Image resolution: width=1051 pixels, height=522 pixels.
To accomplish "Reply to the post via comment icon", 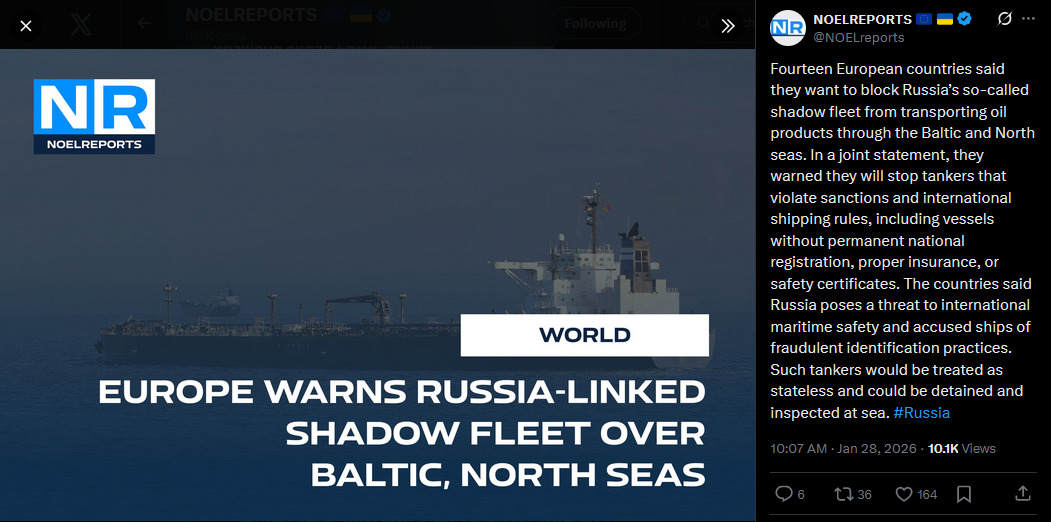I will pos(790,495).
